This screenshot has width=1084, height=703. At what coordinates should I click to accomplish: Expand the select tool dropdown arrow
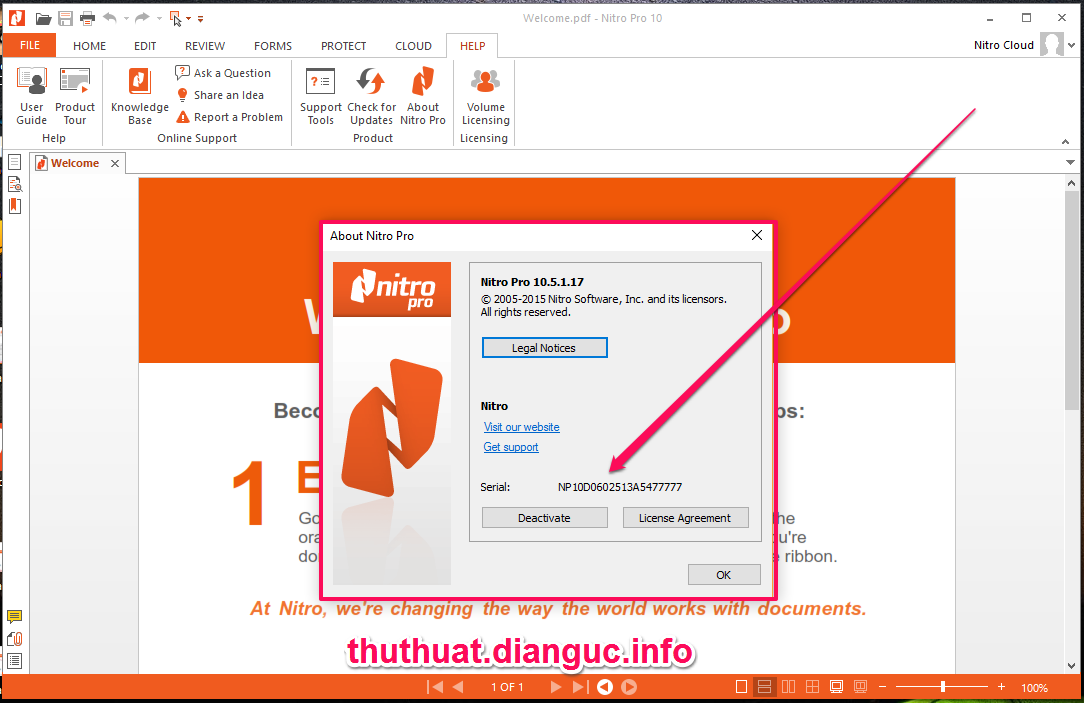(x=189, y=19)
